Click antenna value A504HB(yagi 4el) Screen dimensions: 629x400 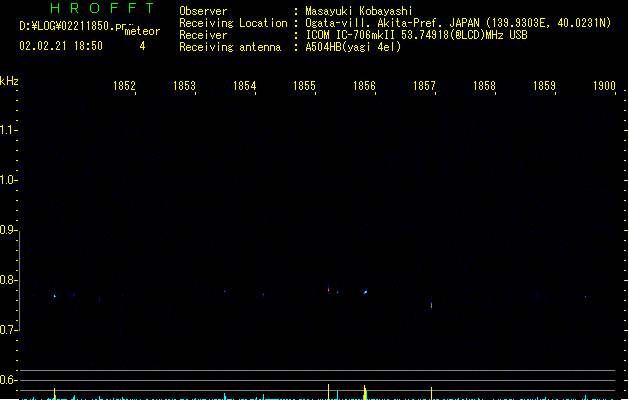click(353, 47)
